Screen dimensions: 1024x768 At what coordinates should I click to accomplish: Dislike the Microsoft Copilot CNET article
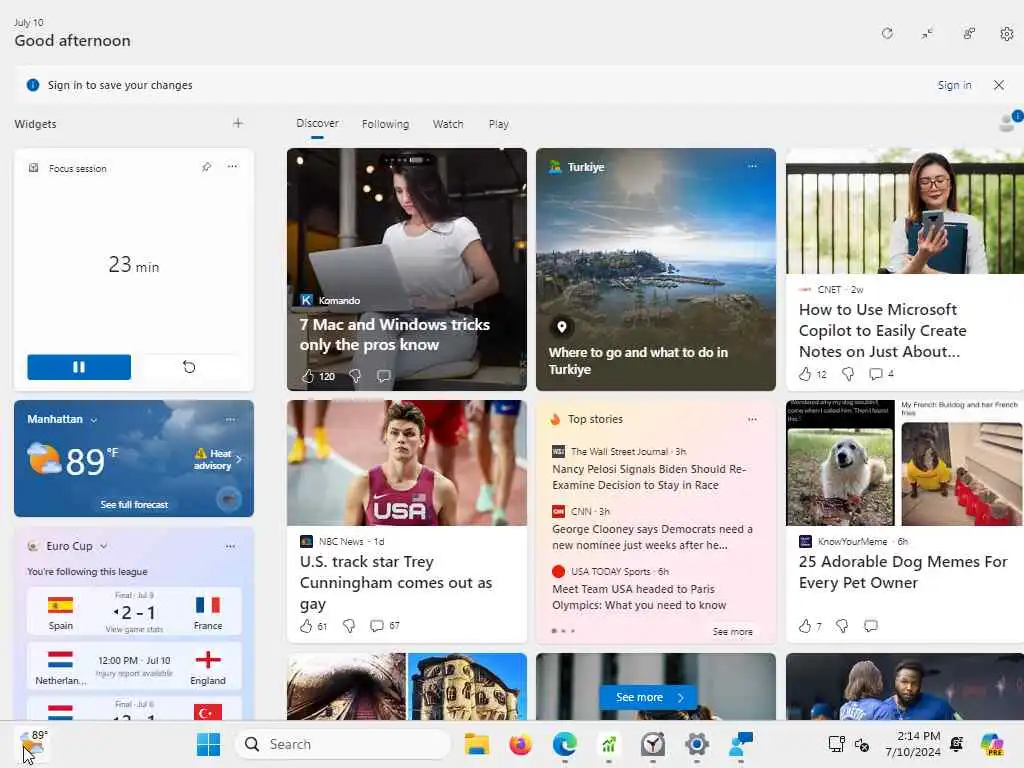848,374
